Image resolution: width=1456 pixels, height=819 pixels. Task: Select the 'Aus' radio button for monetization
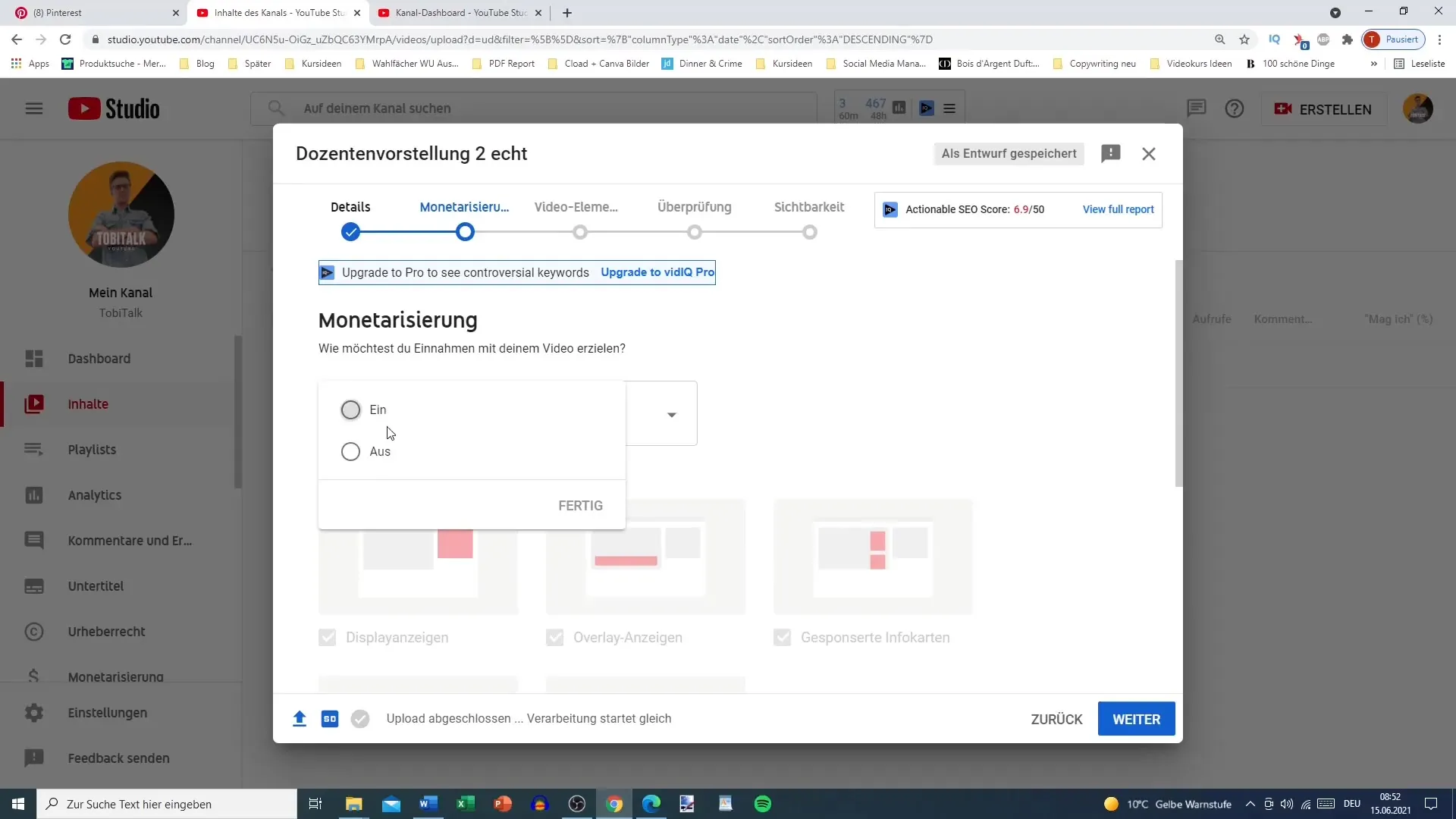click(350, 451)
